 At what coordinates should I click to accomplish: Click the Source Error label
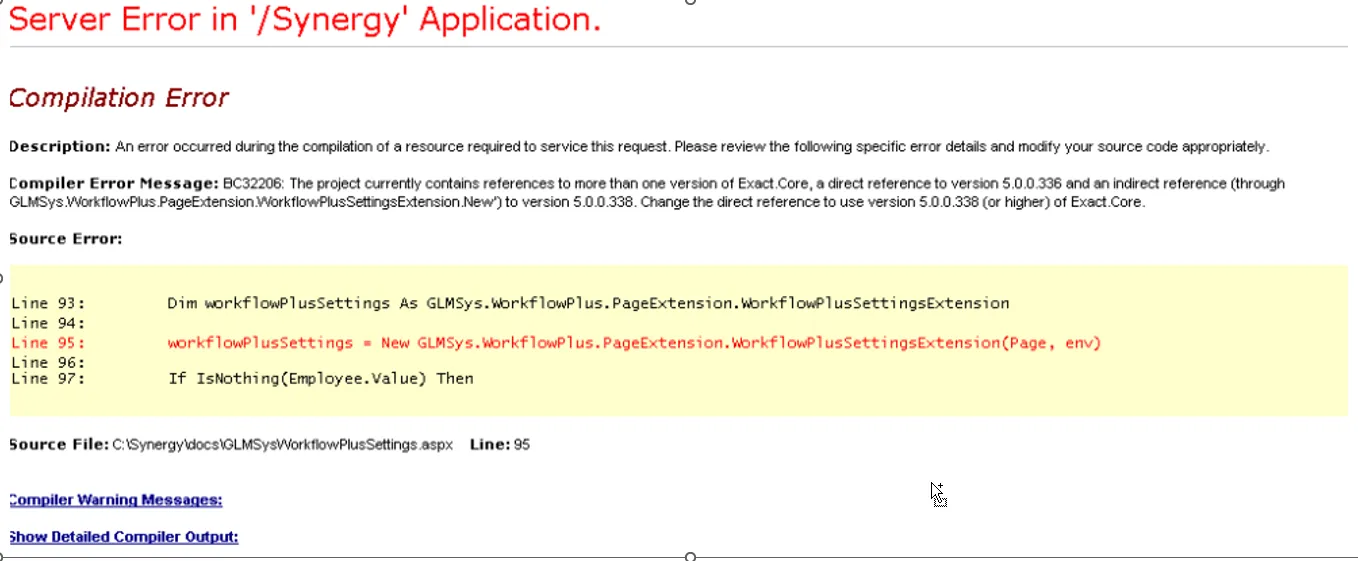pos(65,239)
